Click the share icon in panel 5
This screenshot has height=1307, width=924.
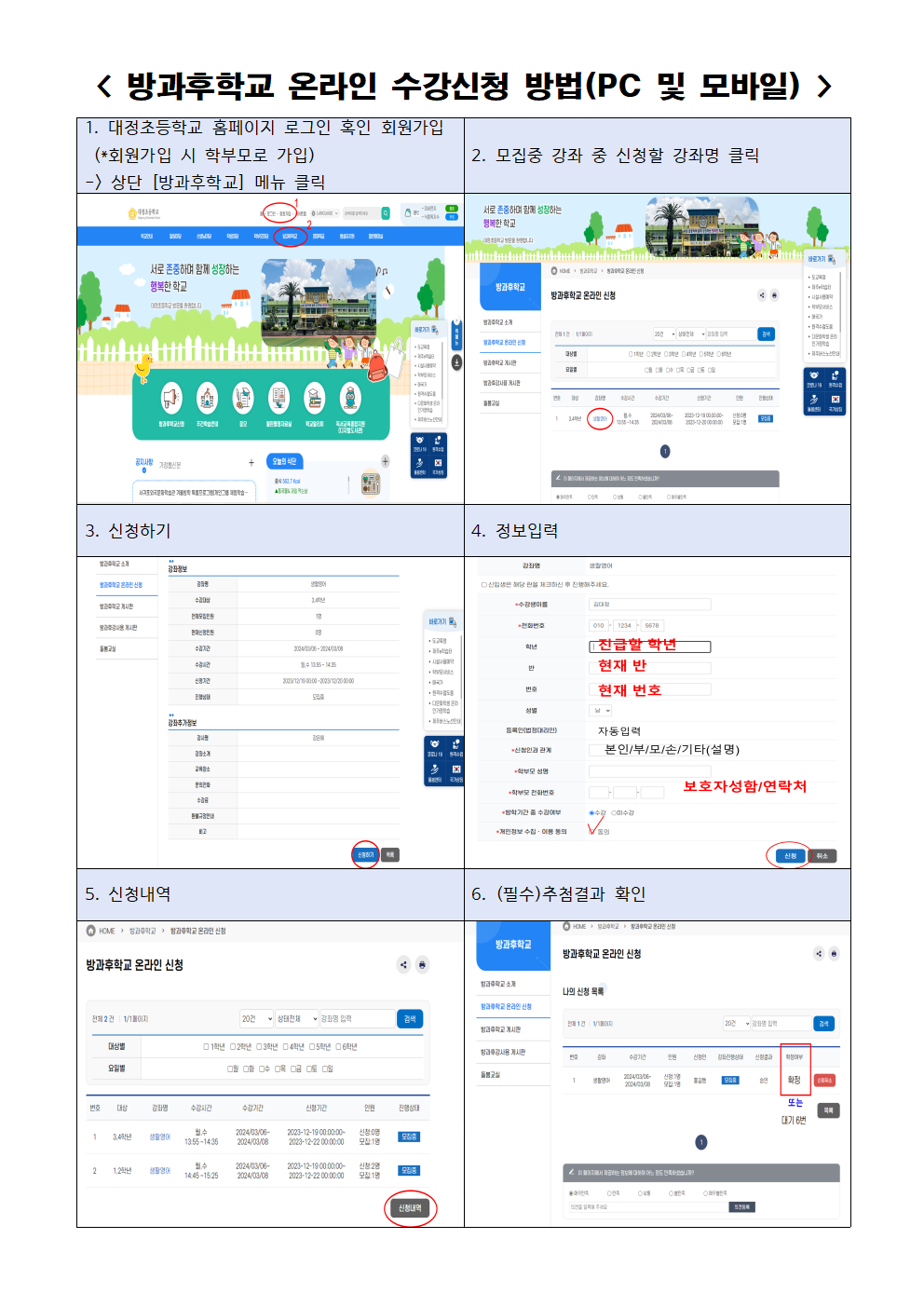coord(403,965)
